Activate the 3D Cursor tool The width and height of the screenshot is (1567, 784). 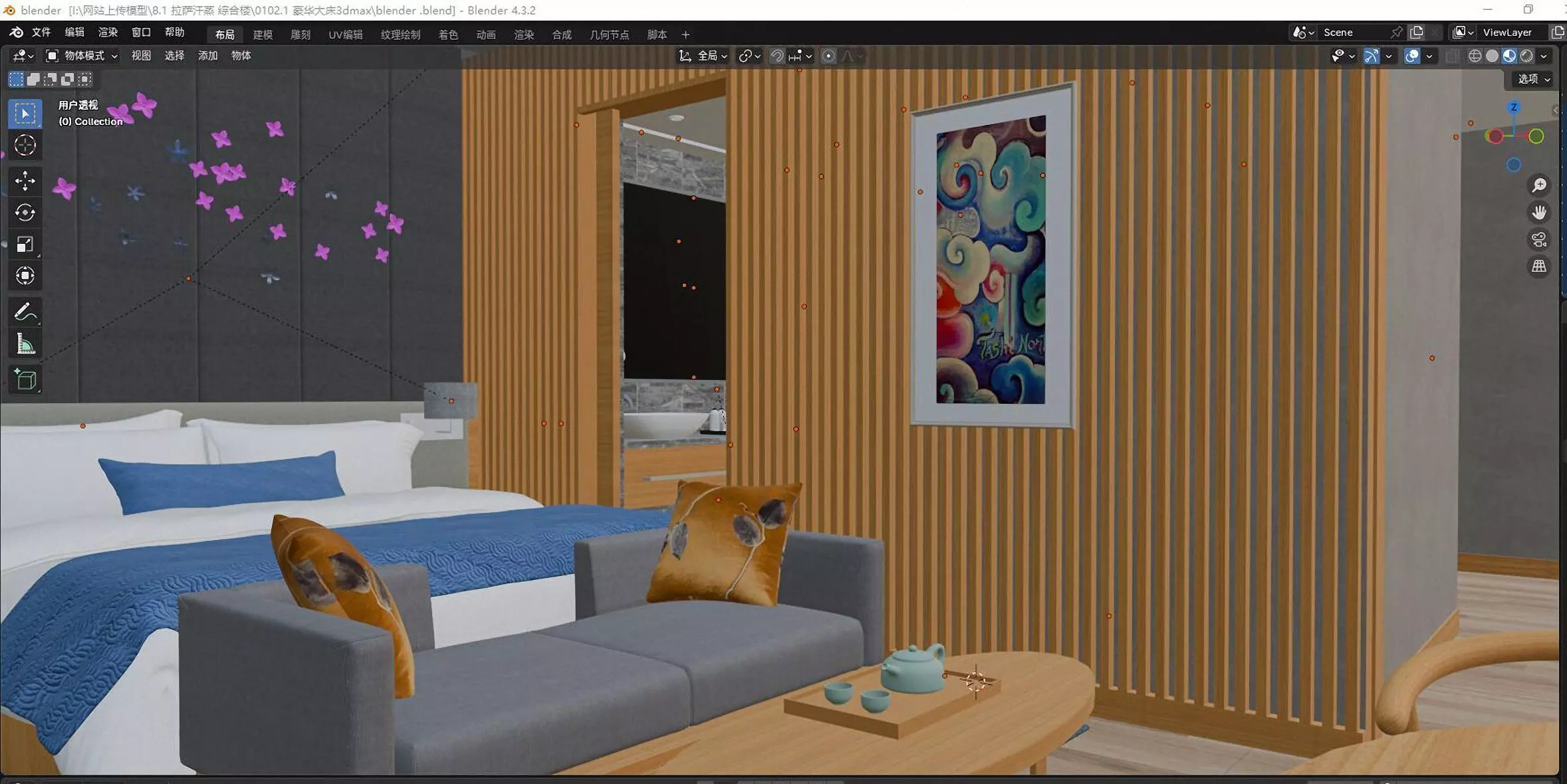click(x=25, y=145)
